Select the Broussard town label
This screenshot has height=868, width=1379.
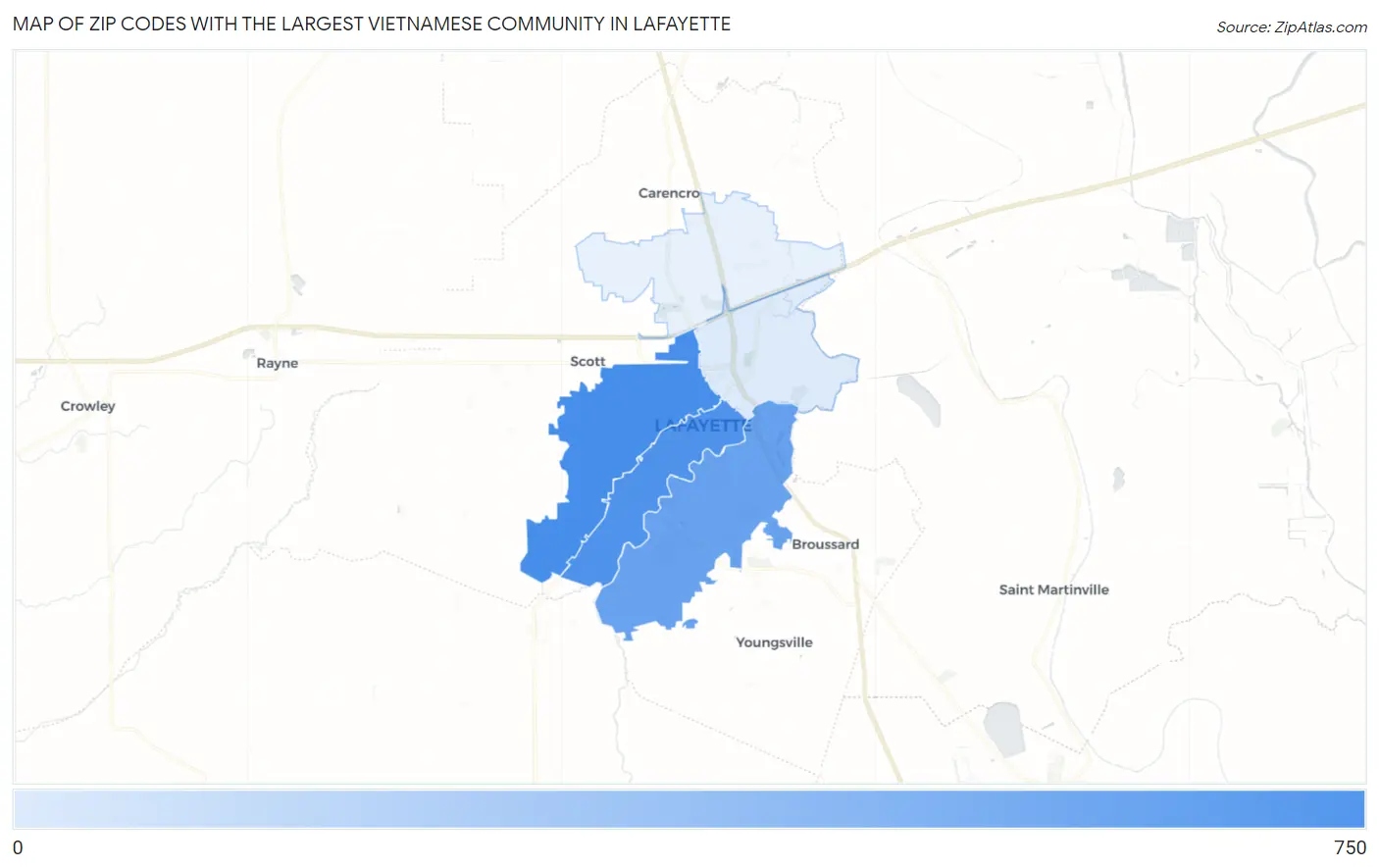tap(826, 544)
